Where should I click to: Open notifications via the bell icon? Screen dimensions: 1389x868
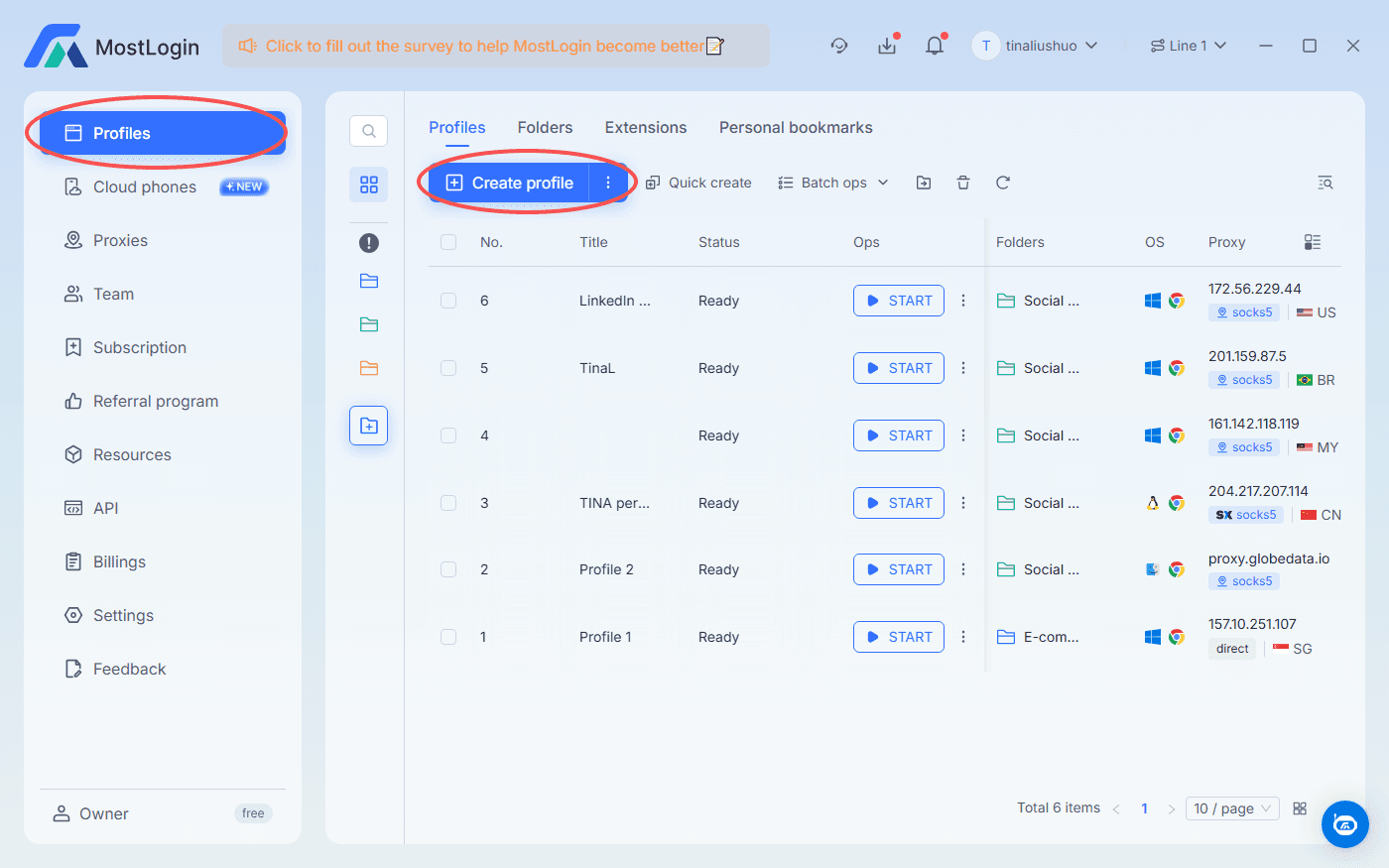934,46
